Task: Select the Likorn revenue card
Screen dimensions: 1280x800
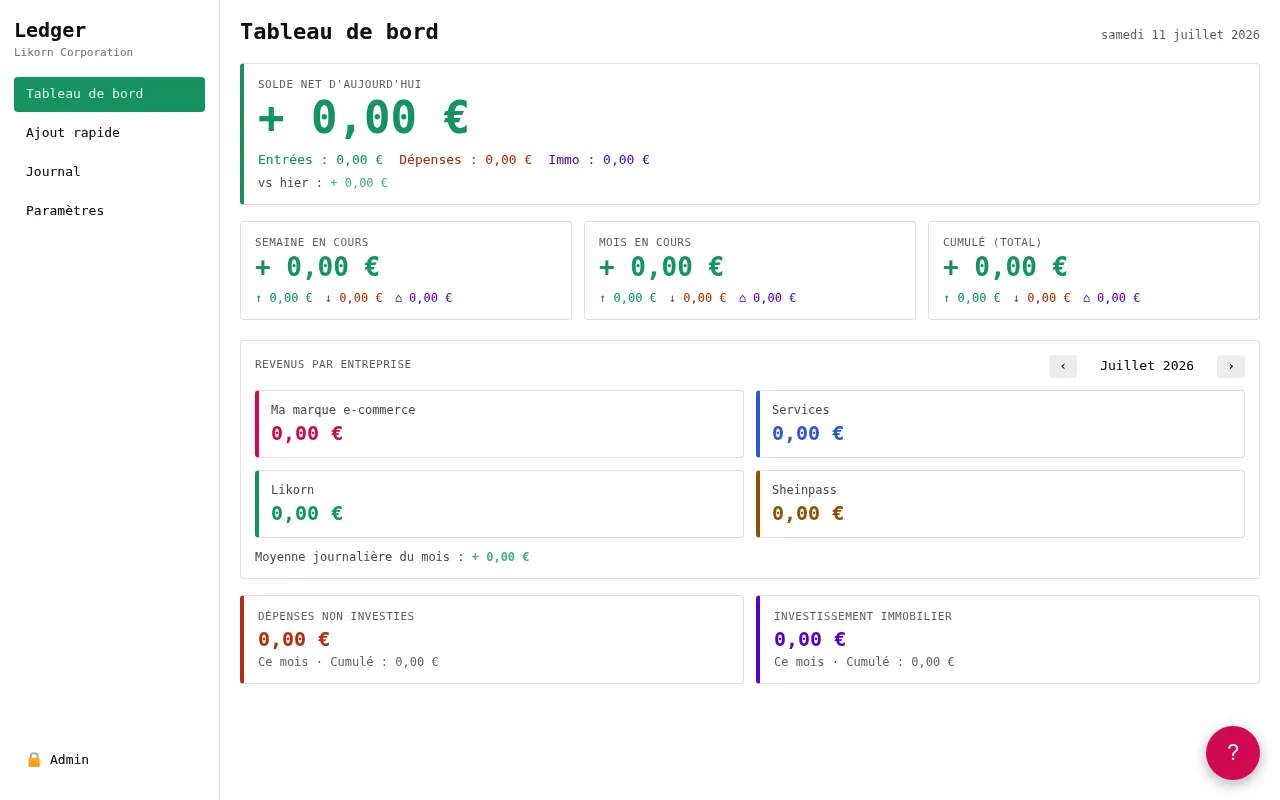Action: (499, 504)
